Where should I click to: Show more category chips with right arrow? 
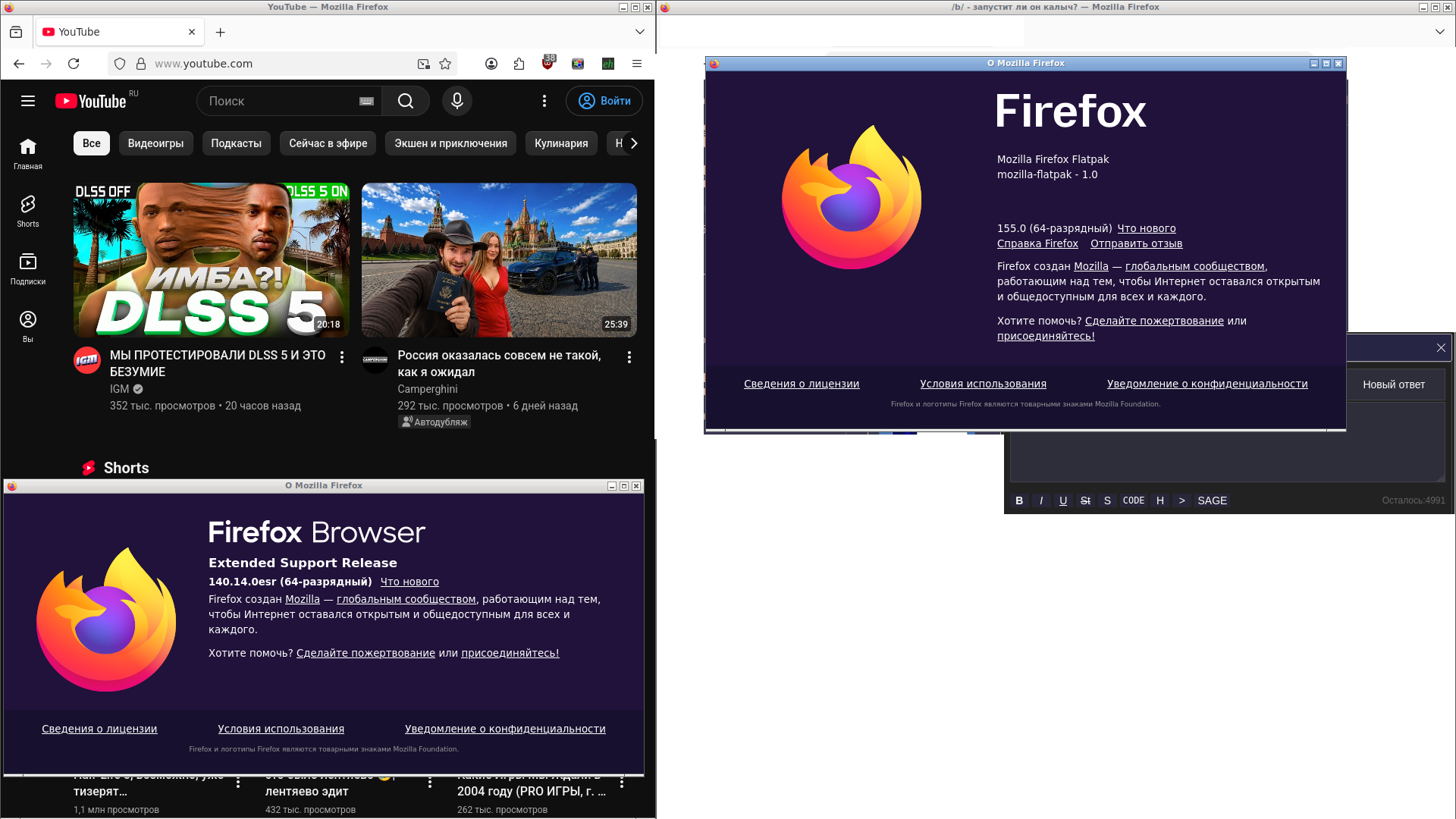[634, 143]
